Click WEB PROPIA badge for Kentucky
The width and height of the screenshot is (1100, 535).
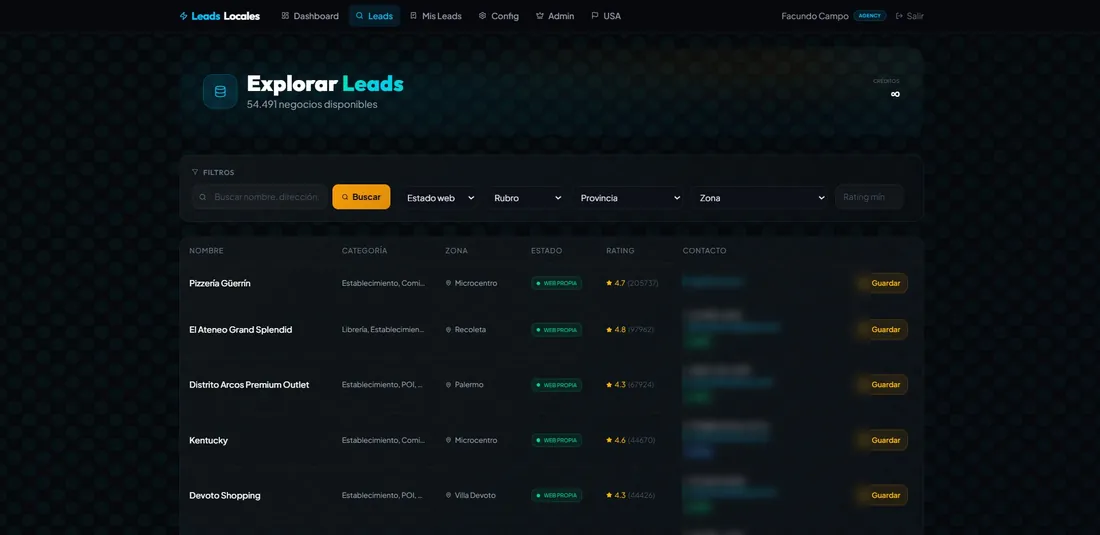[556, 440]
